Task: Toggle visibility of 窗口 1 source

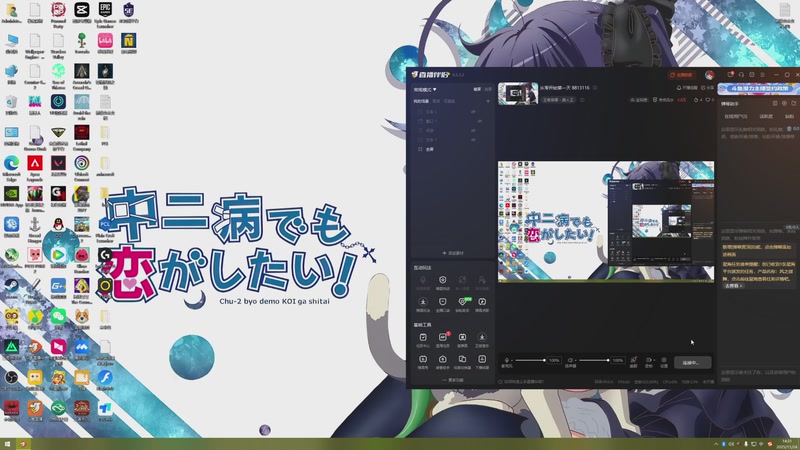Action: (x=480, y=121)
